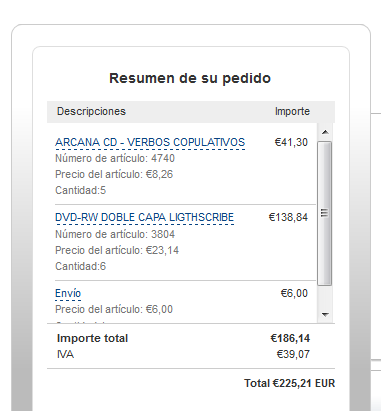This screenshot has width=381, height=411.
Task: Click the Número de artículo: 4740 text
Action: (115, 158)
